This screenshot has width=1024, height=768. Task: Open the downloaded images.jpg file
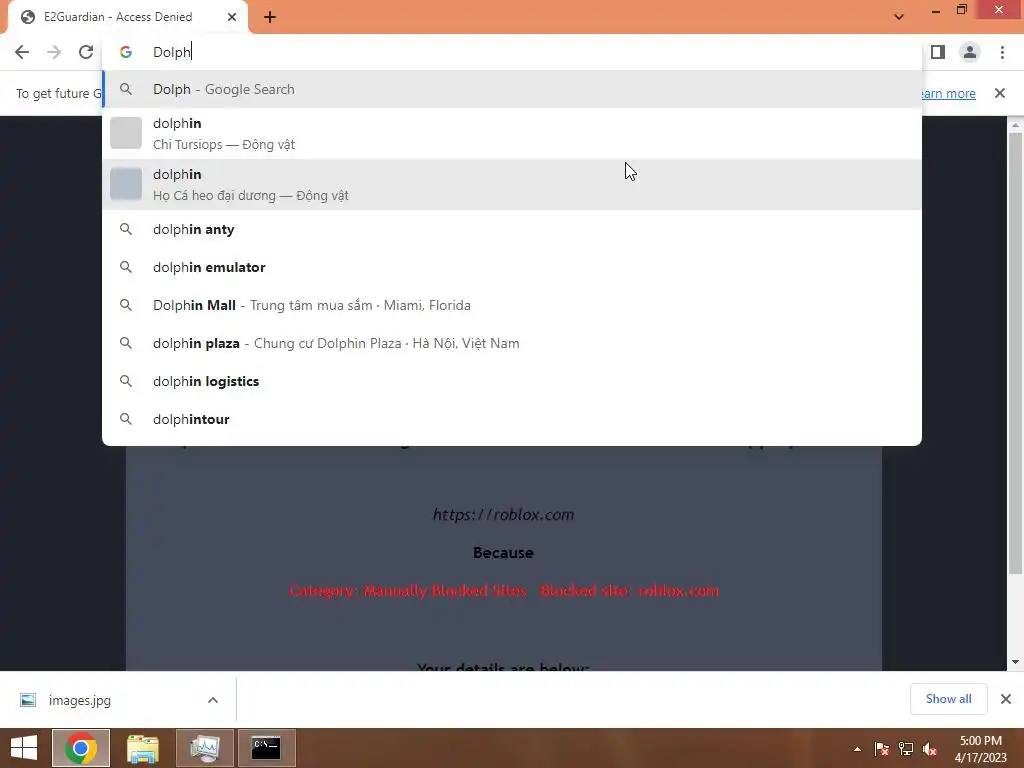pyautogui.click(x=80, y=700)
